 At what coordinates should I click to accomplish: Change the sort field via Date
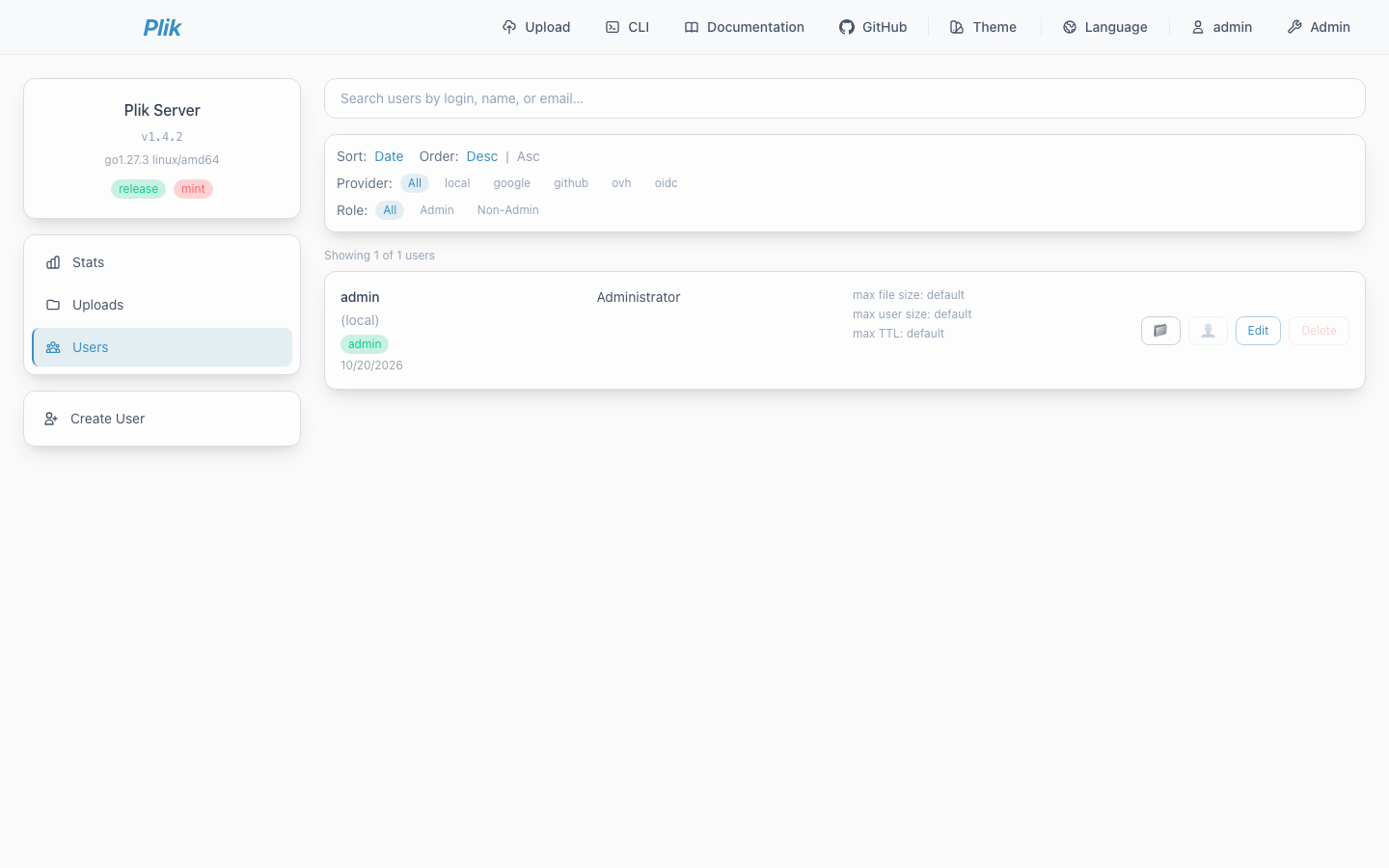[389, 156]
